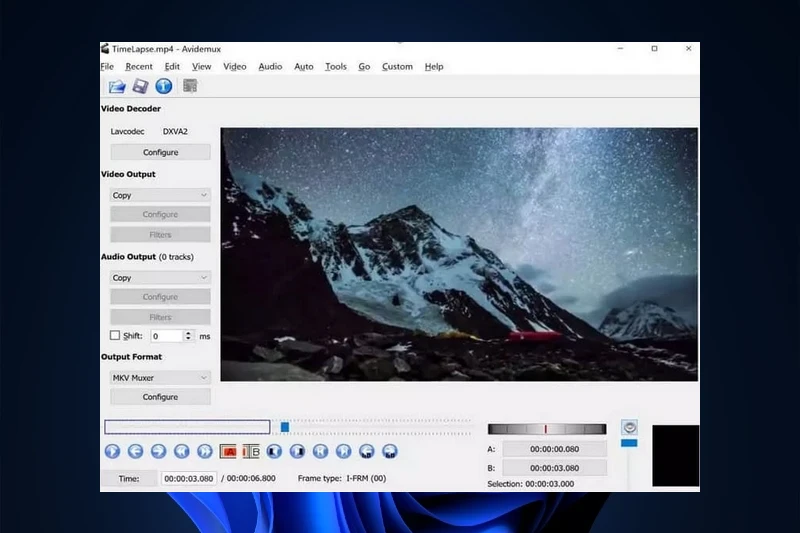This screenshot has width=800, height=533.
Task: Open the Custom menu
Action: coord(397,66)
